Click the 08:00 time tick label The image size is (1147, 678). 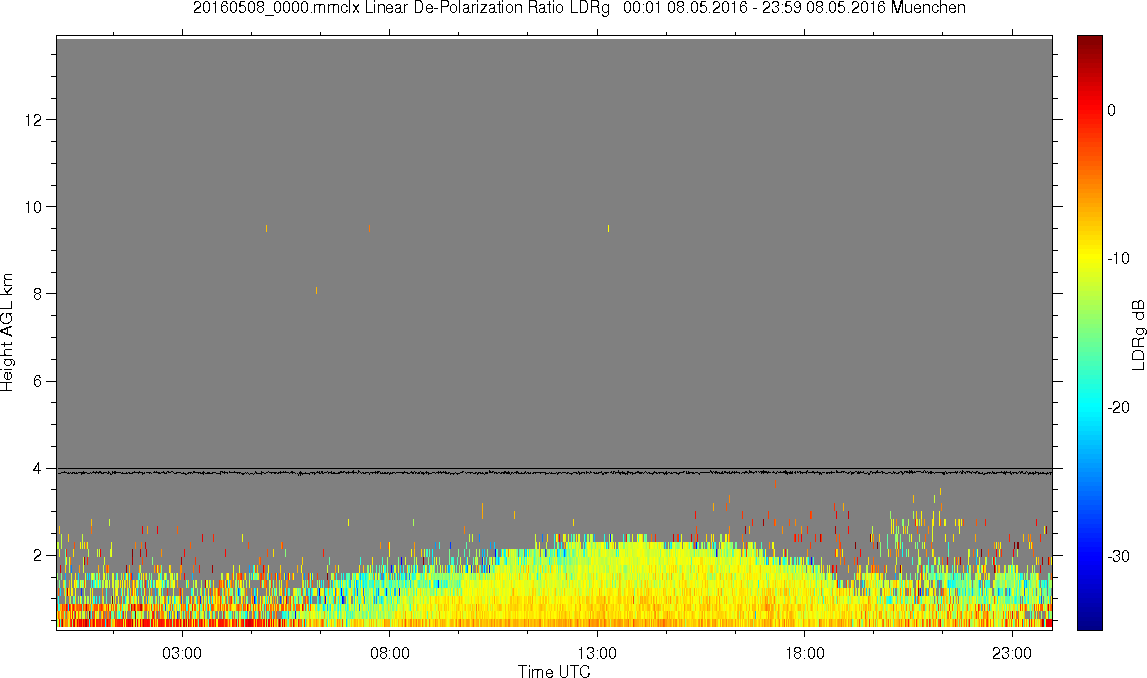click(x=389, y=653)
